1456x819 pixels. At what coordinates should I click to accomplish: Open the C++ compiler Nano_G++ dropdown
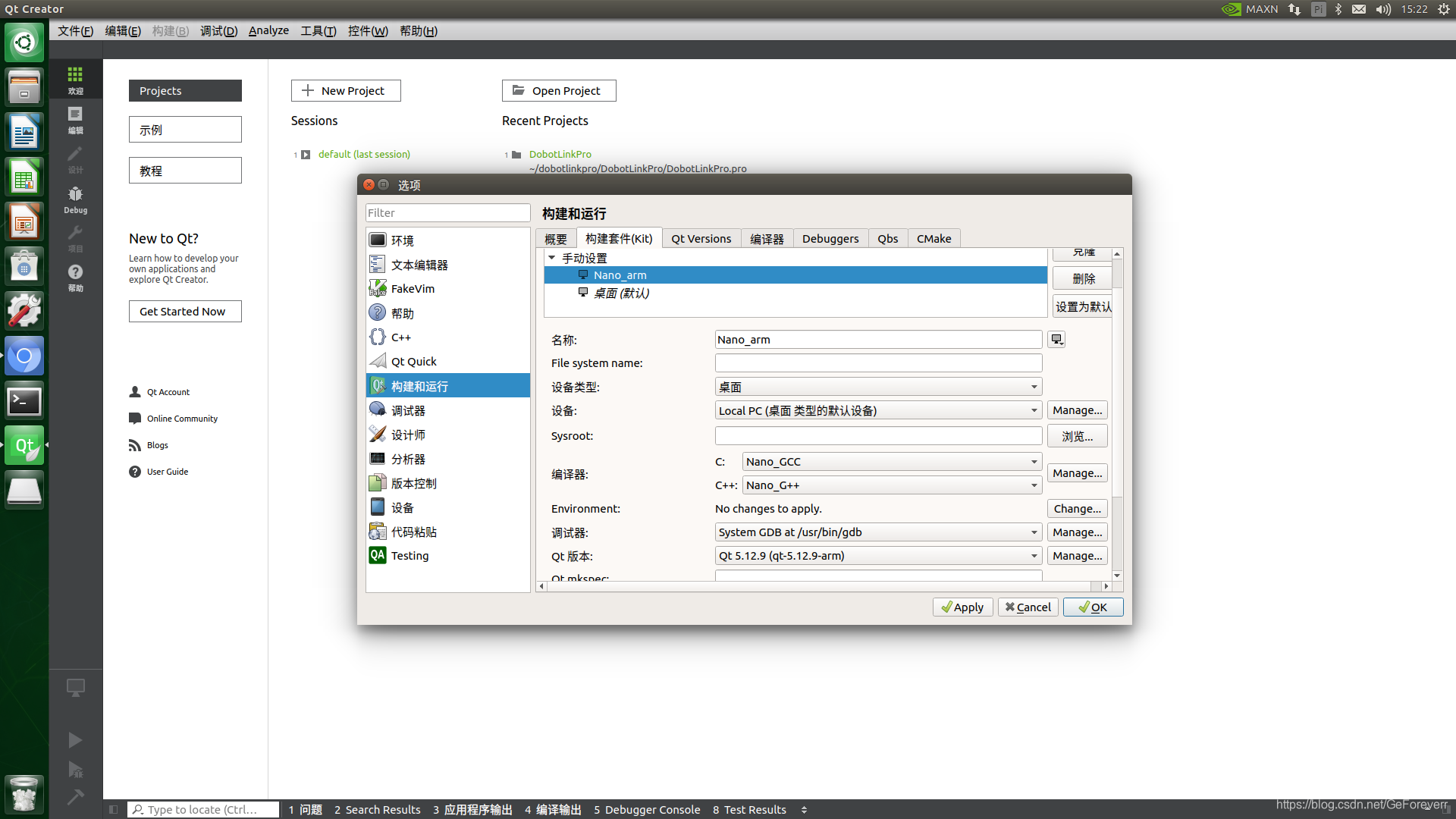892,485
